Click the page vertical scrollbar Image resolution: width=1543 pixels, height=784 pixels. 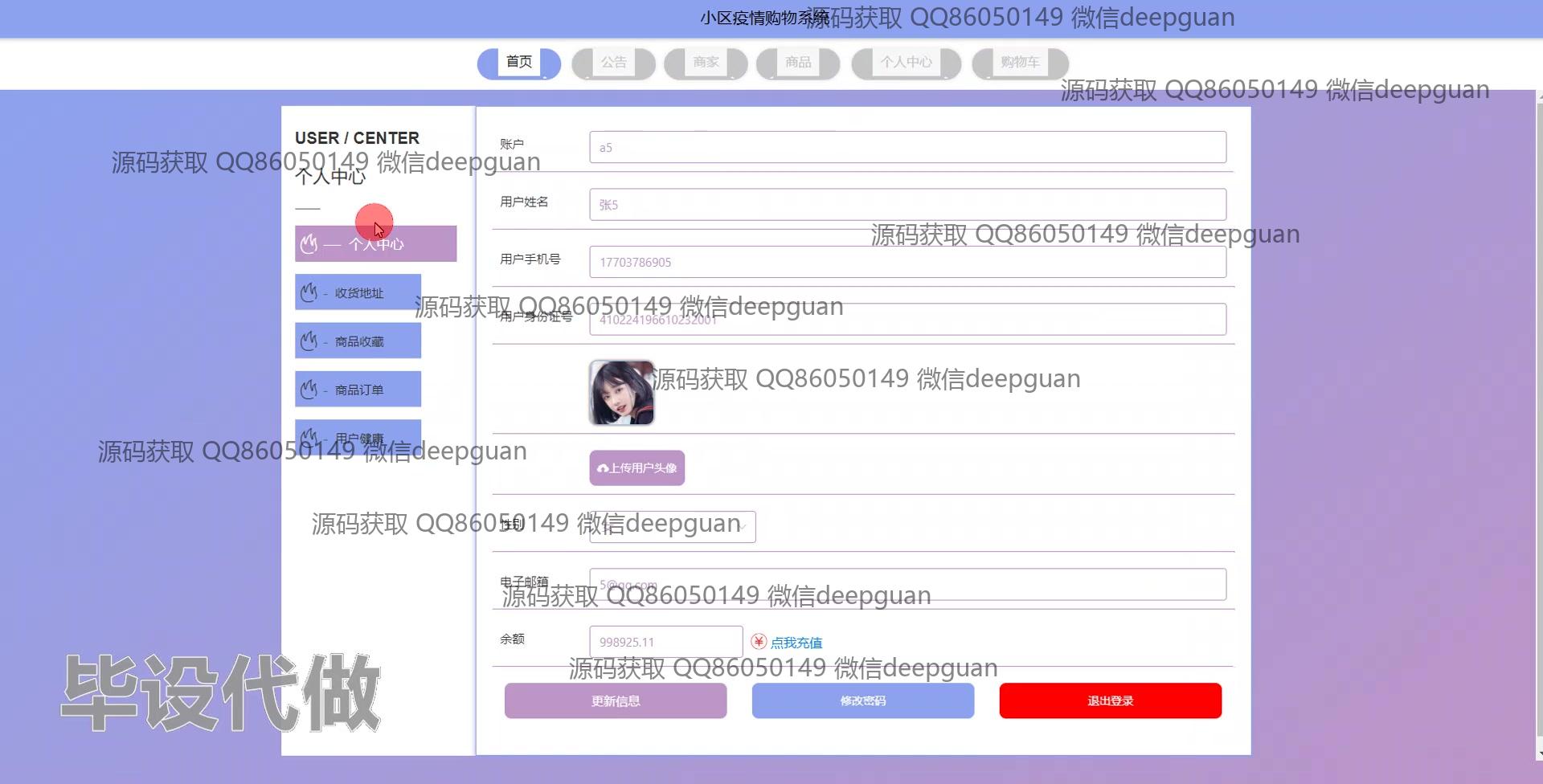1539,426
